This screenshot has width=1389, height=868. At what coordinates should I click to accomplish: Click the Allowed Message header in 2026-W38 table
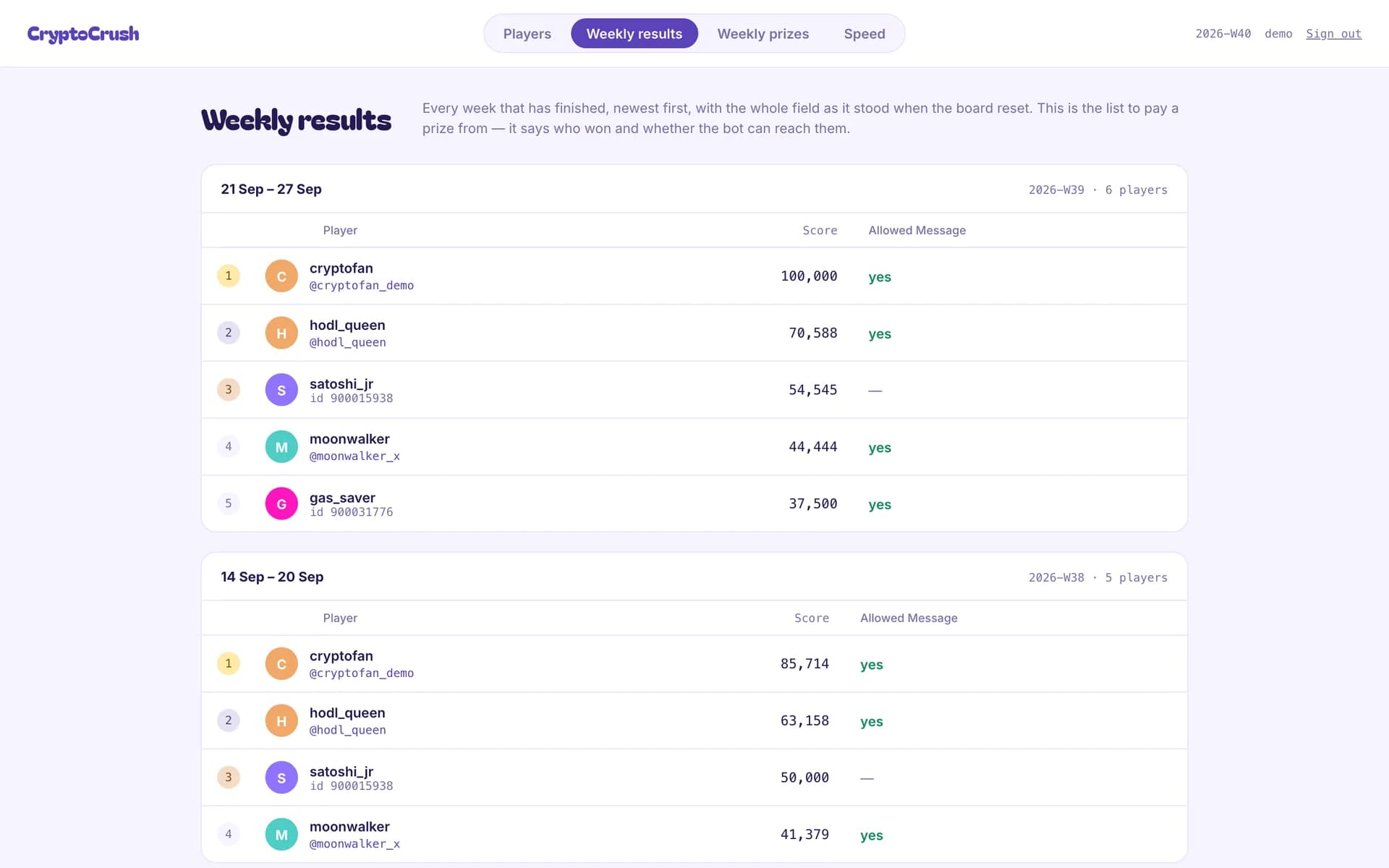pos(909,618)
